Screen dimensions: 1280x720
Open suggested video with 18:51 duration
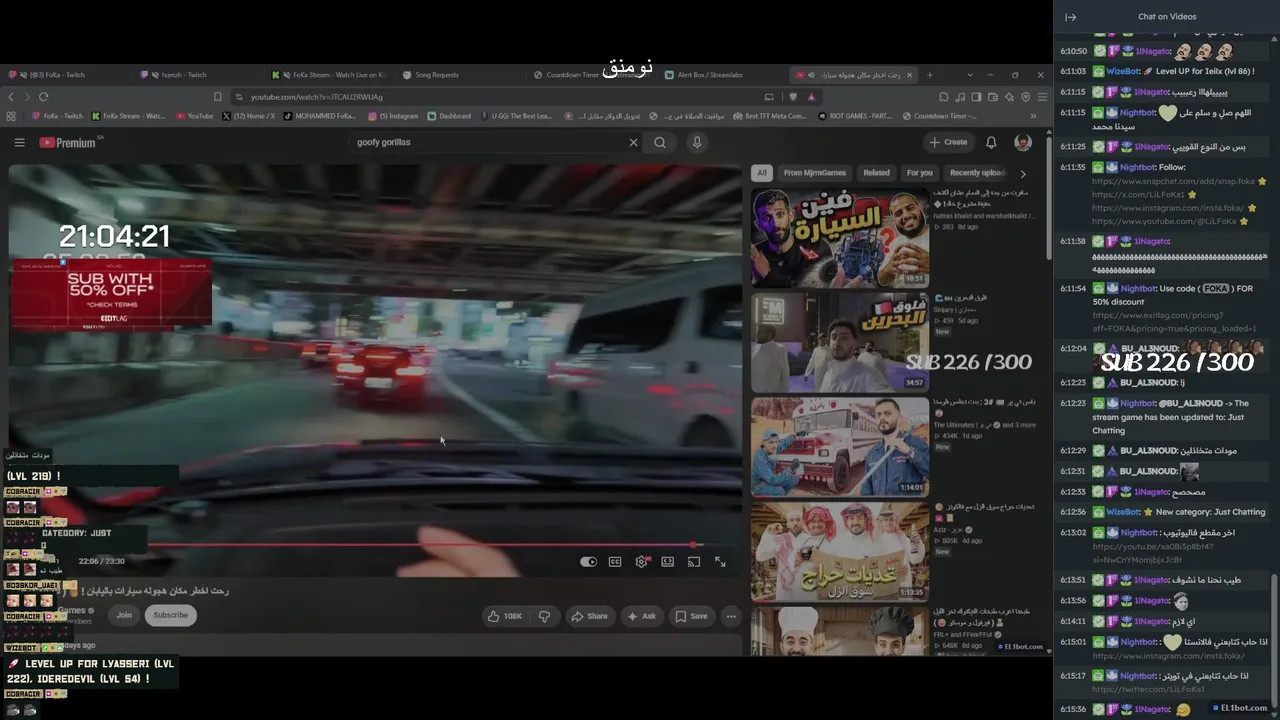pyautogui.click(x=840, y=238)
